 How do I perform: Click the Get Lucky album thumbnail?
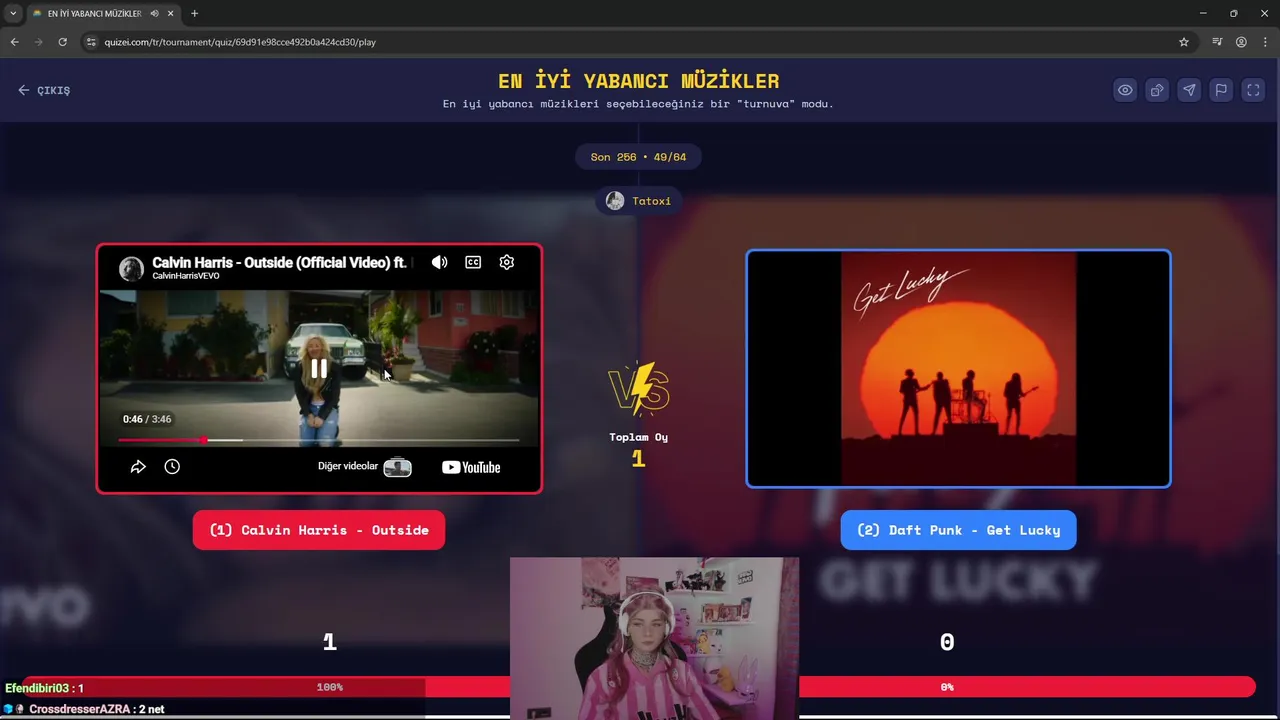point(958,369)
